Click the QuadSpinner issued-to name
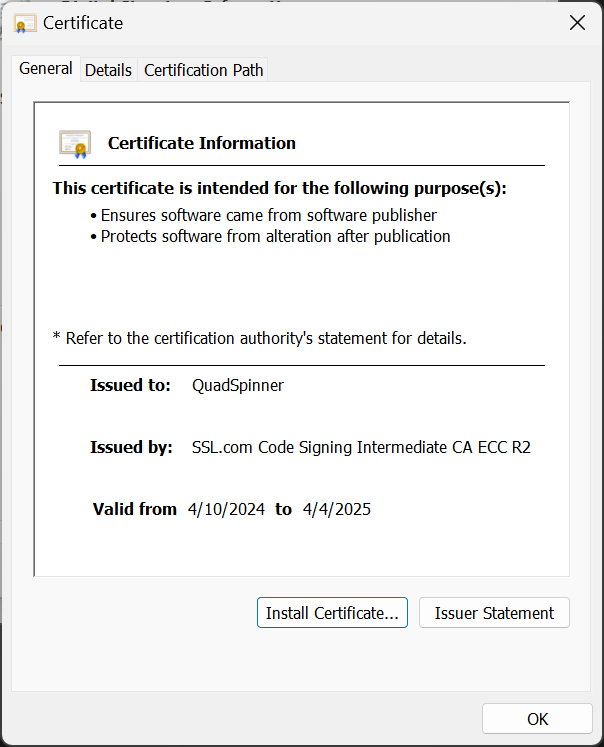 coord(238,385)
